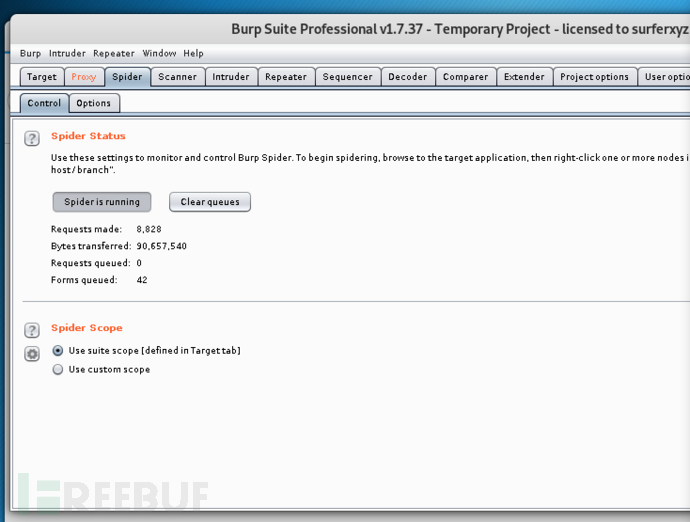Switch to the Proxy tab
Image resolution: width=690 pixels, height=522 pixels.
84,77
